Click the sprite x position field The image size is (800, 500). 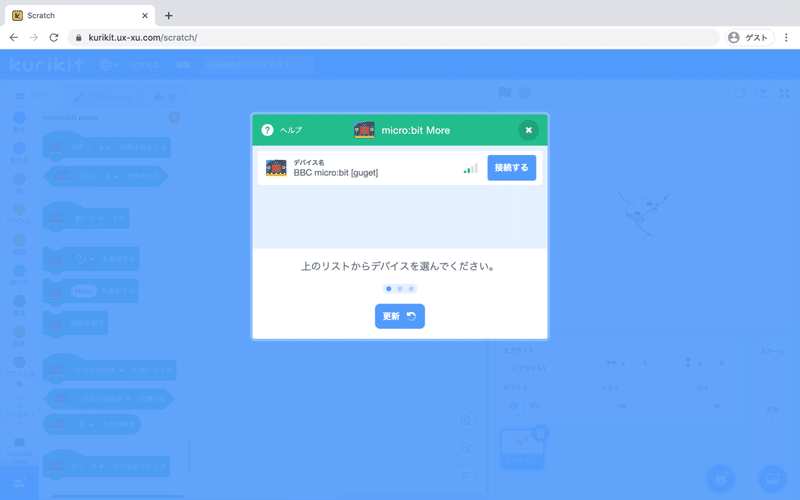pyautogui.click(x=645, y=363)
